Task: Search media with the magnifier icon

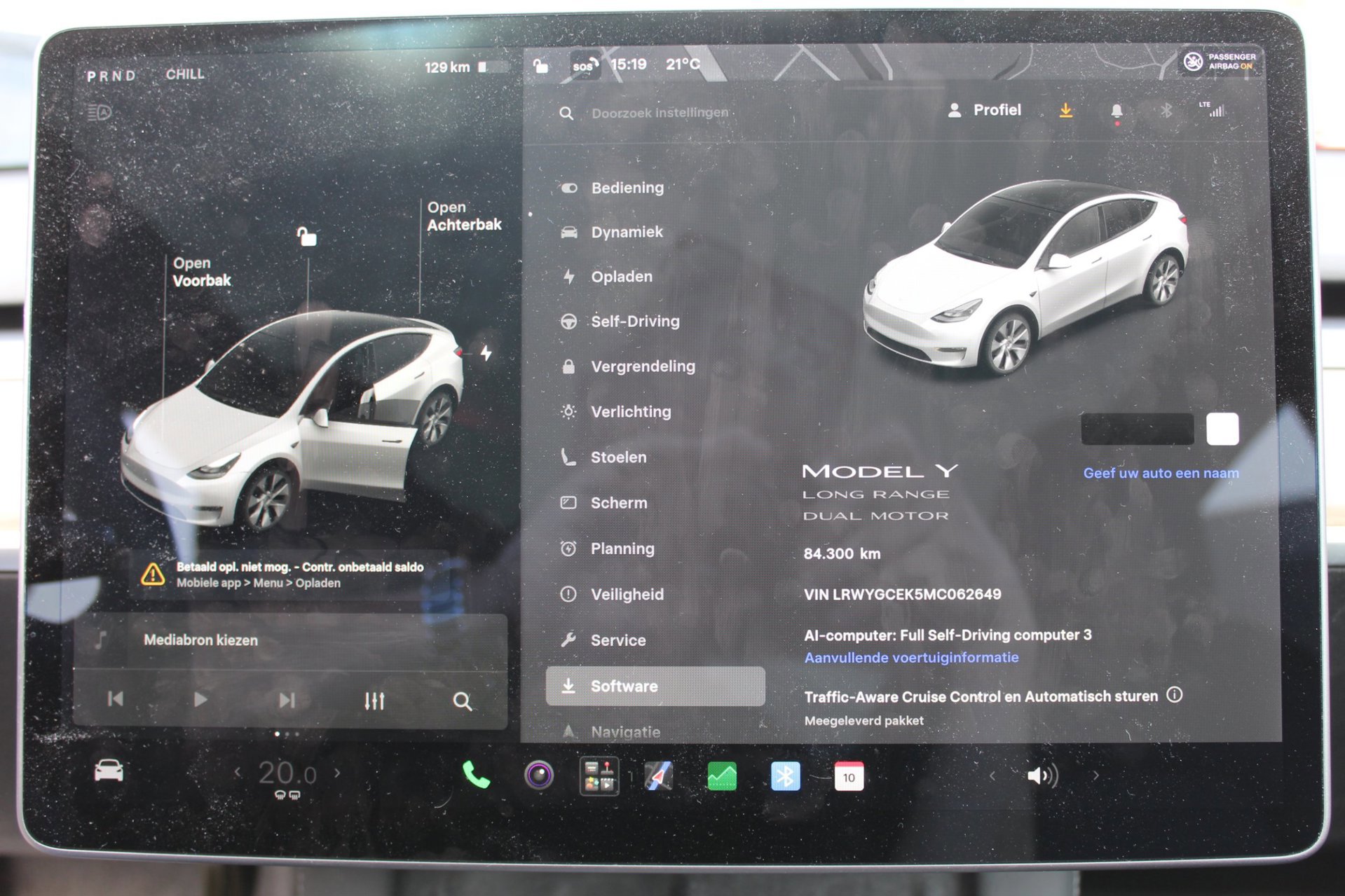Action: 462,701
